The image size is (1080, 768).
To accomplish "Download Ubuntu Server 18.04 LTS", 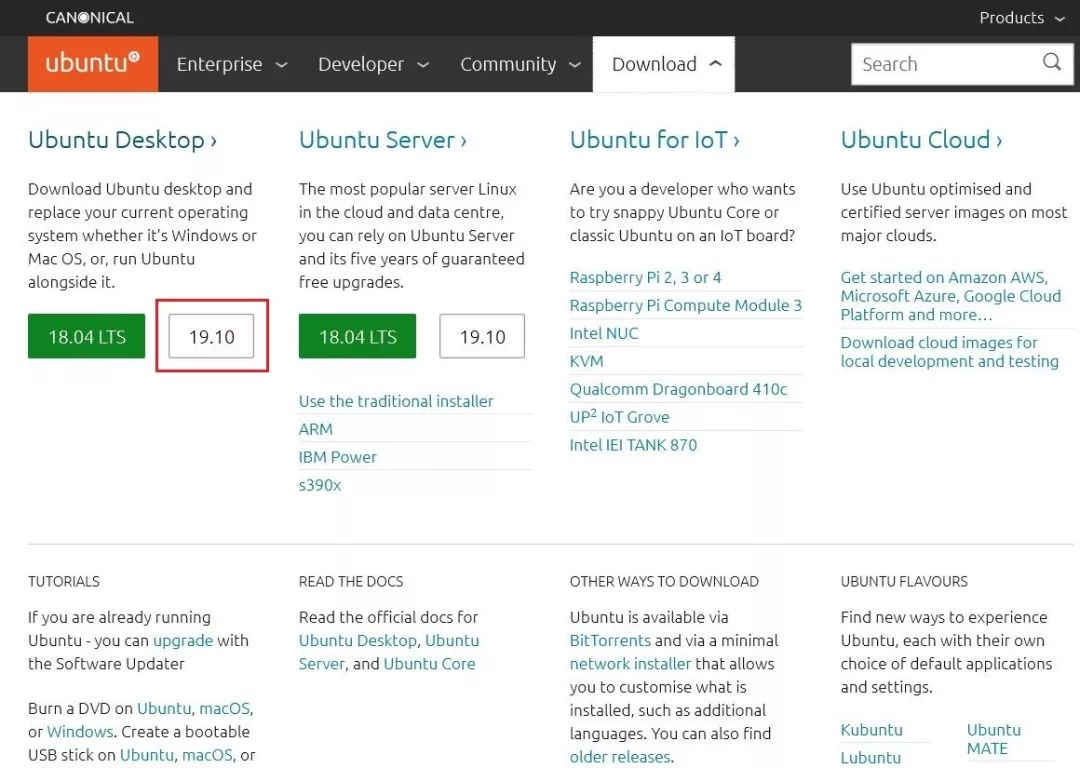I will coord(357,336).
